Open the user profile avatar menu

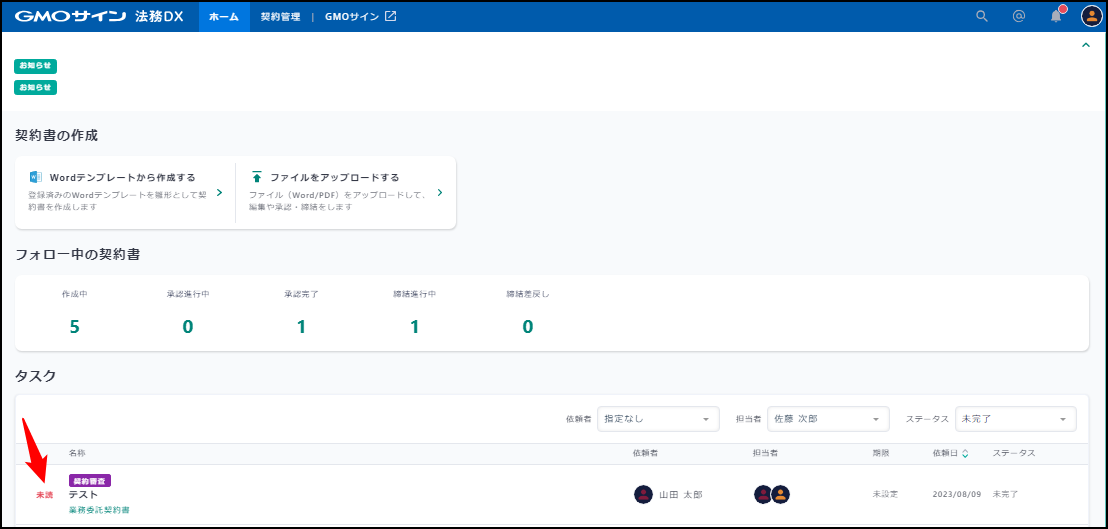pyautogui.click(x=1091, y=16)
